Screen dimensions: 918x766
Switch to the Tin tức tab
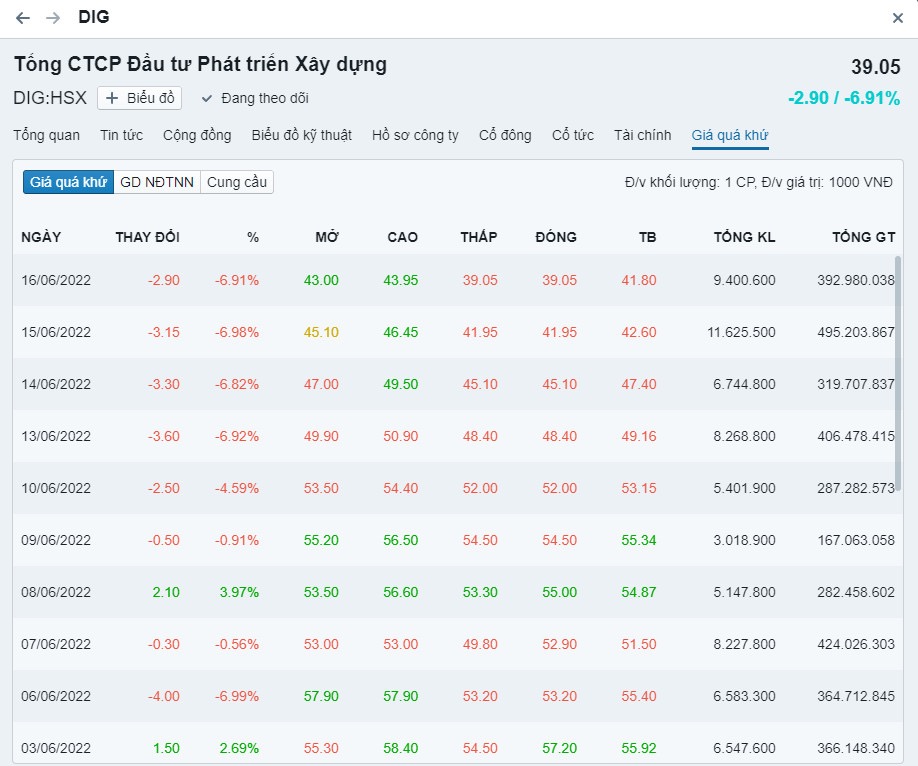point(121,135)
